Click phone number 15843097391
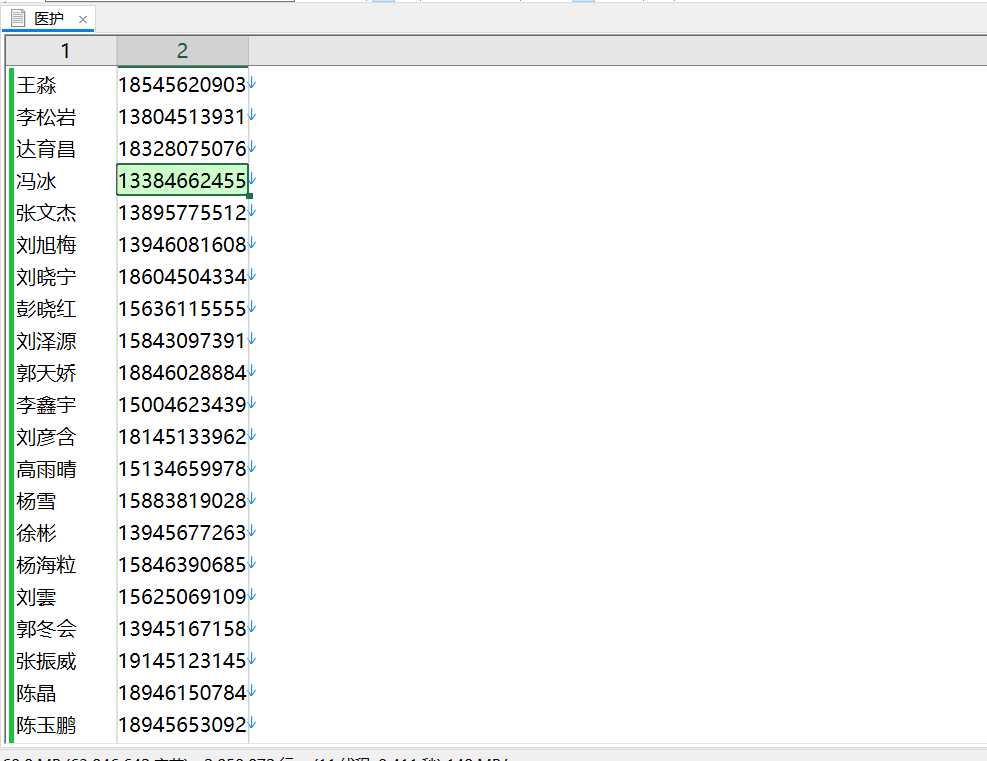The image size is (987, 761). click(182, 341)
